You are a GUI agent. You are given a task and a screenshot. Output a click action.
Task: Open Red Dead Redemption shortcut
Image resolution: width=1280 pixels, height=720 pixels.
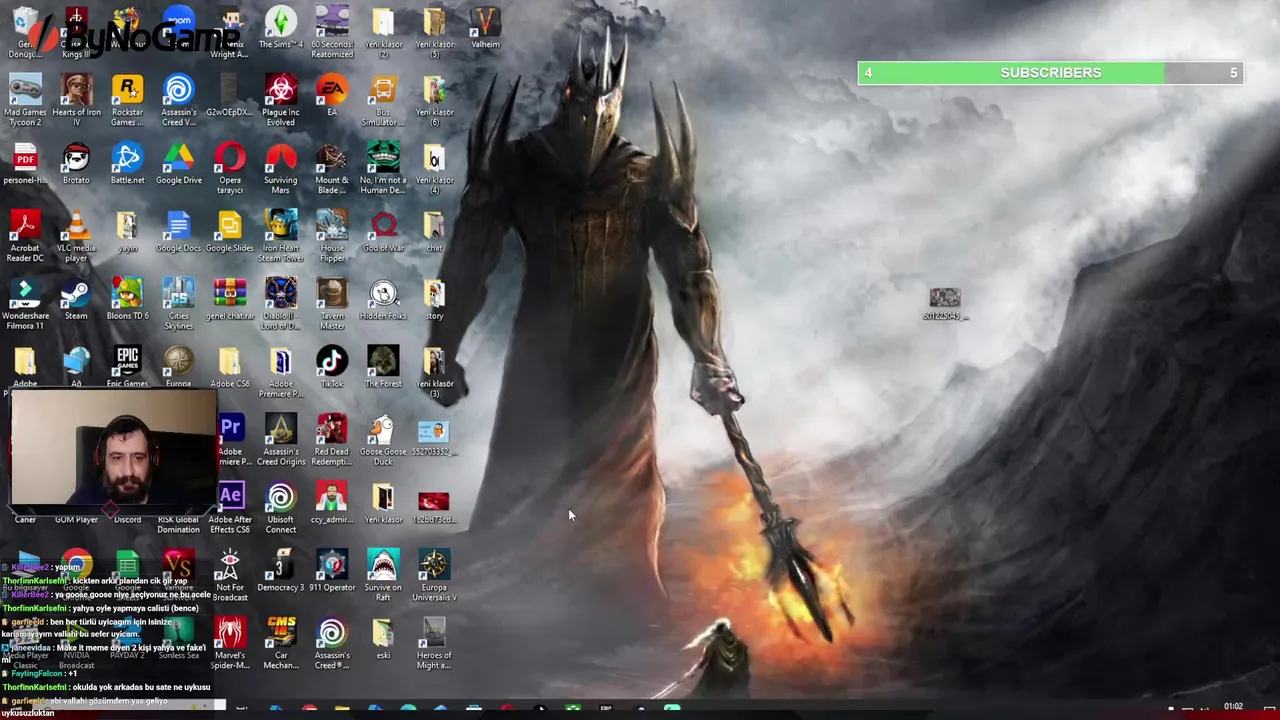pyautogui.click(x=332, y=440)
